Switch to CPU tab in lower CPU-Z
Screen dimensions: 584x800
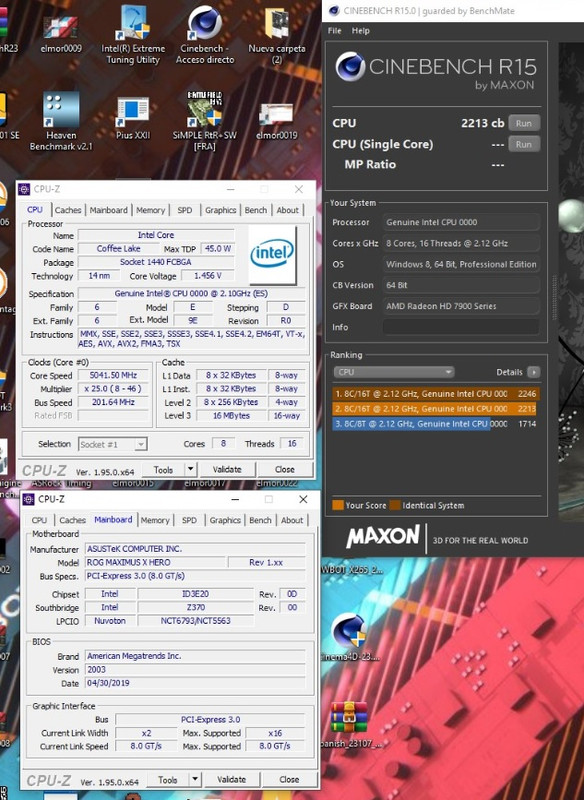[39, 520]
